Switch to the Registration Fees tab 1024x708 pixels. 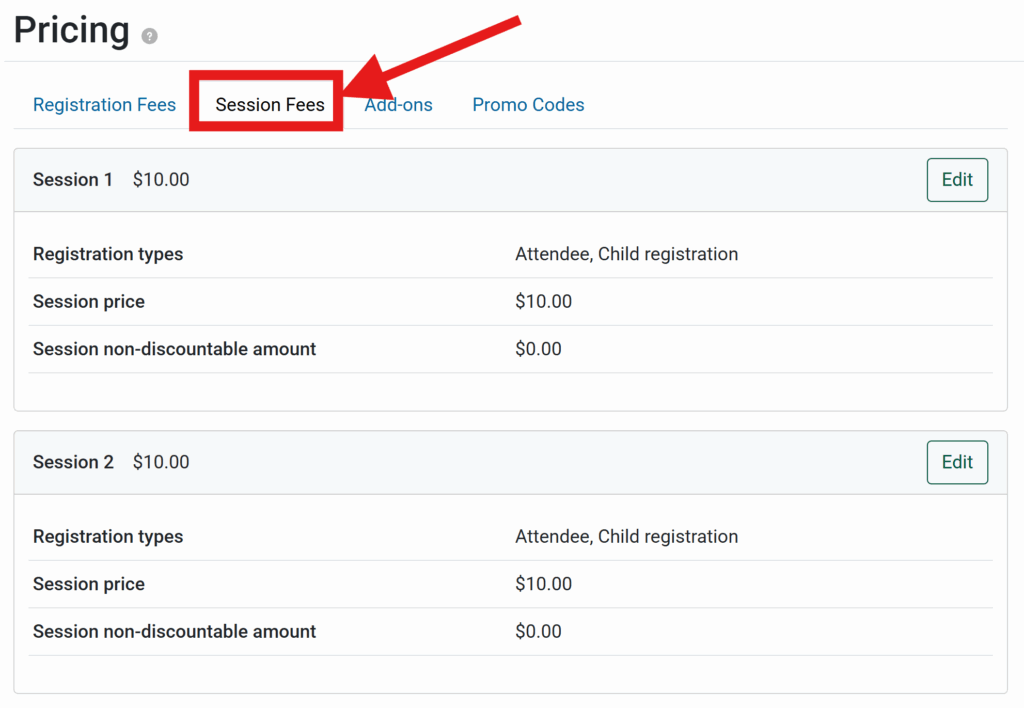pyautogui.click(x=104, y=105)
